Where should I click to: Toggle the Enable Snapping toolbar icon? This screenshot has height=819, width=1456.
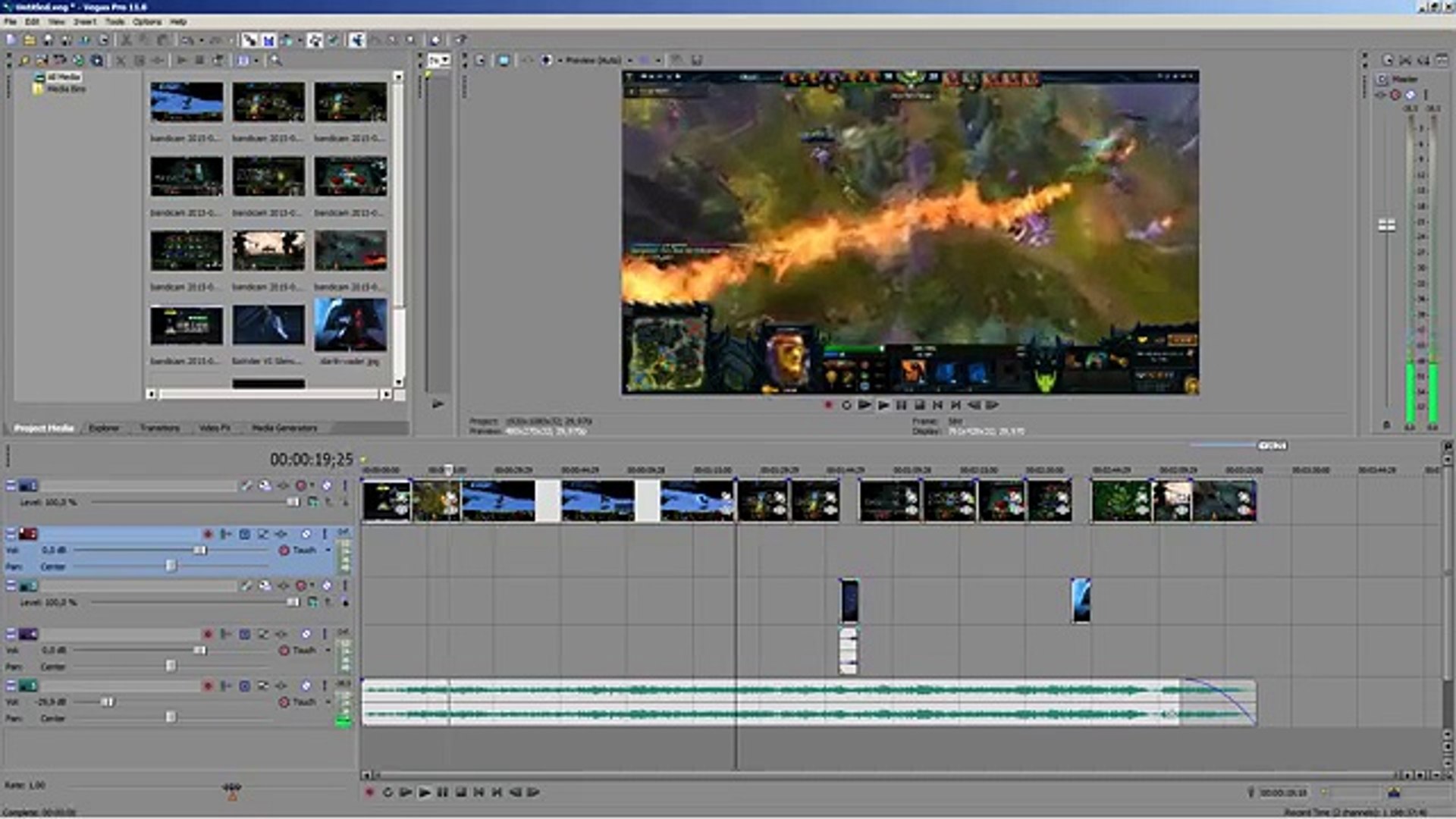249,40
